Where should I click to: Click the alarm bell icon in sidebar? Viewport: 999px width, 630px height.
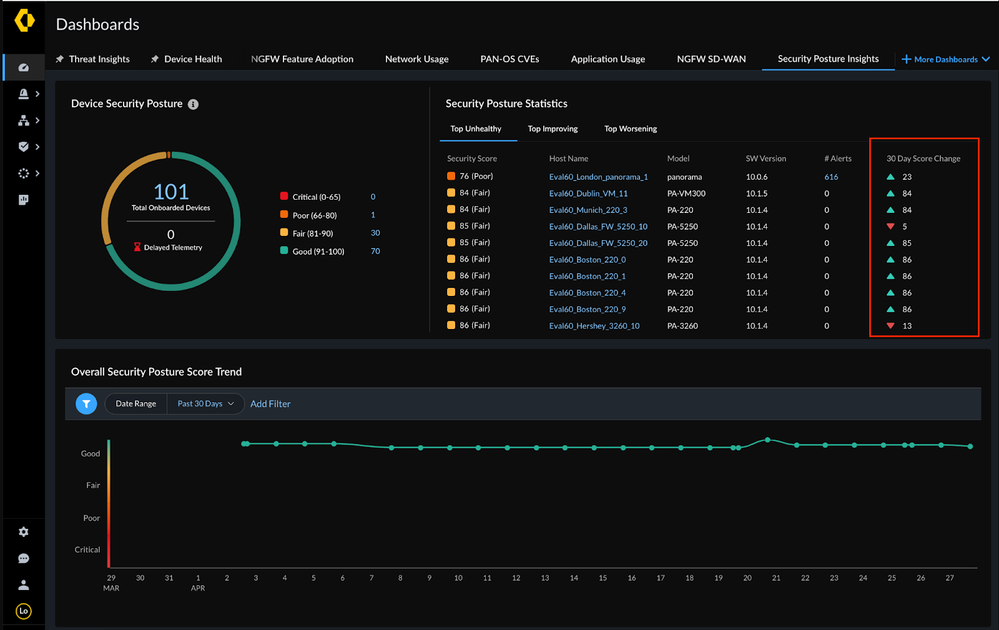23,94
